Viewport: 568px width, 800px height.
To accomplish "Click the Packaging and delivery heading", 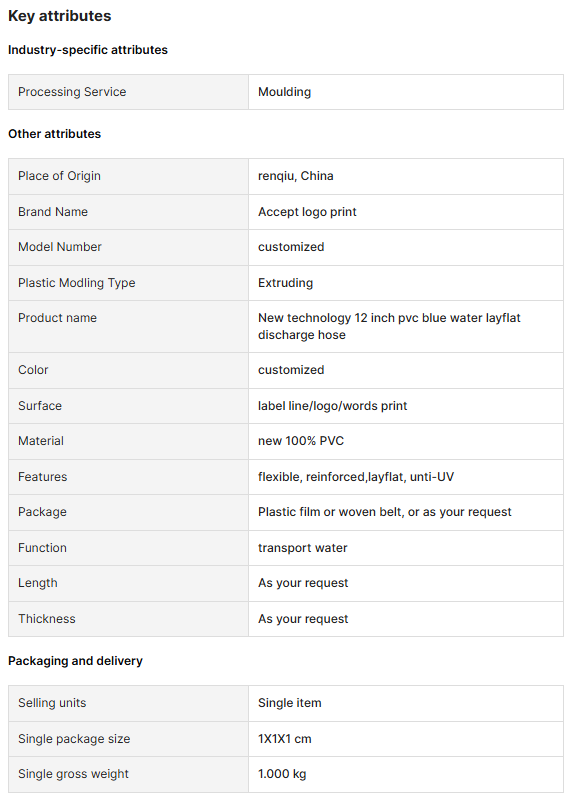I will (x=76, y=661).
